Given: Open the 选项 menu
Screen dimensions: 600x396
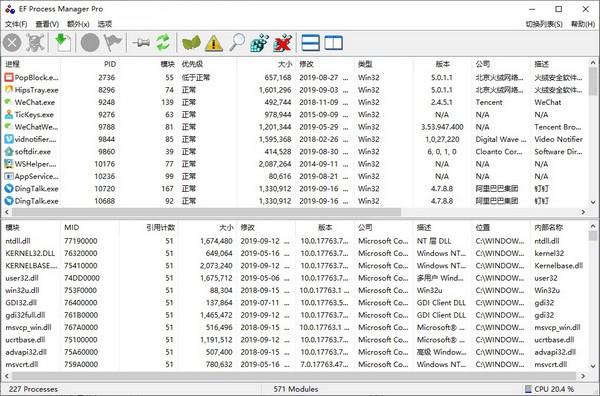Looking at the screenshot, I should [x=104, y=24].
